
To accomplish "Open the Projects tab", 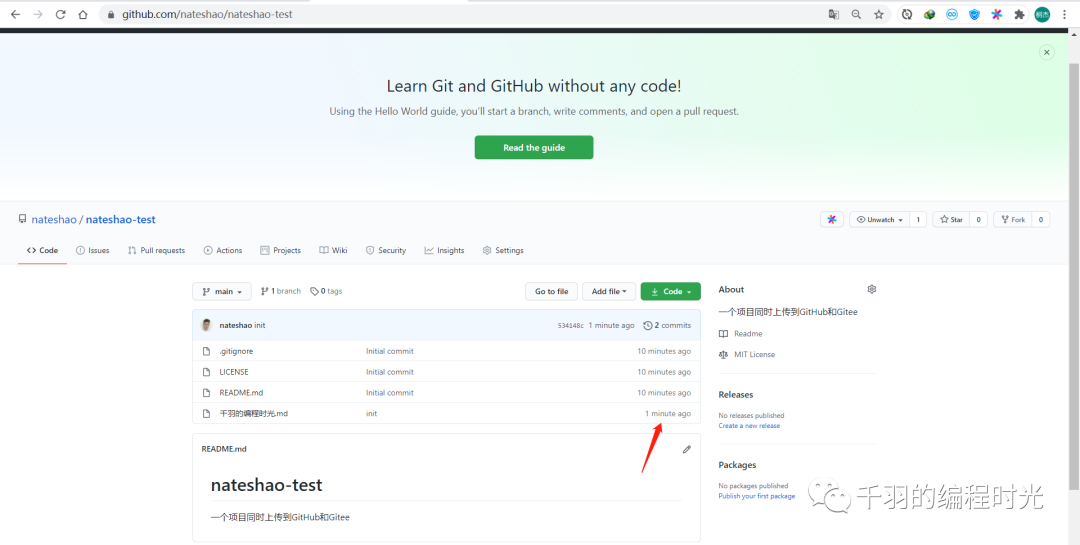I will click(x=280, y=250).
